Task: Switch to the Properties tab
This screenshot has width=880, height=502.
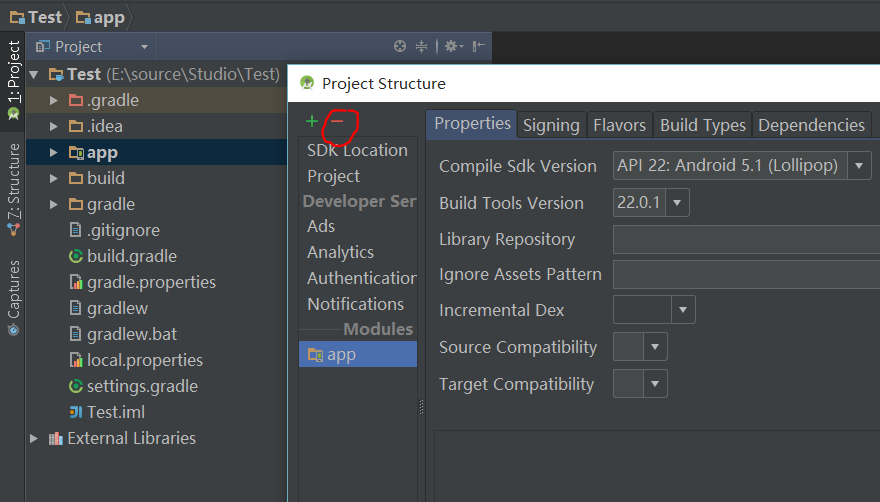Action: tap(472, 124)
